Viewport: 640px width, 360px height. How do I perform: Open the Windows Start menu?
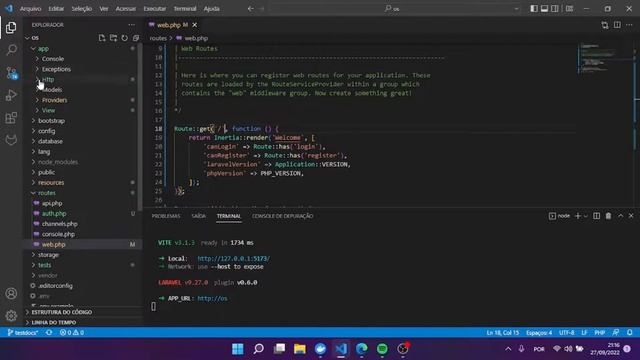pyautogui.click(x=238, y=349)
